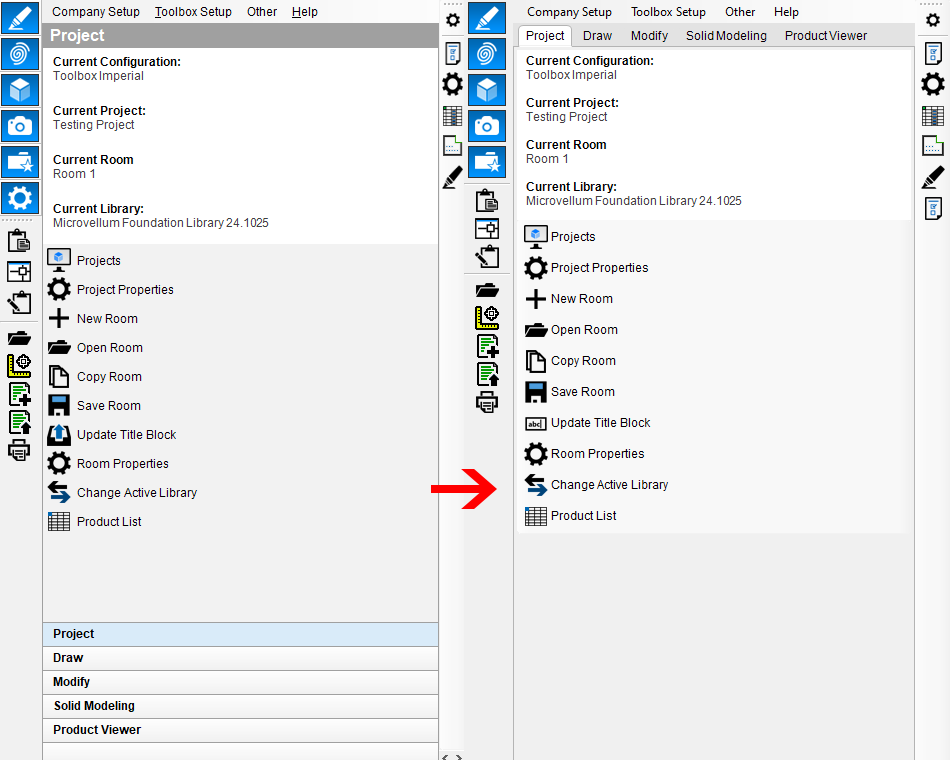Screen dimensions: 950x760
Task: Expand the Draw accordion section bar
Action: [x=240, y=658]
